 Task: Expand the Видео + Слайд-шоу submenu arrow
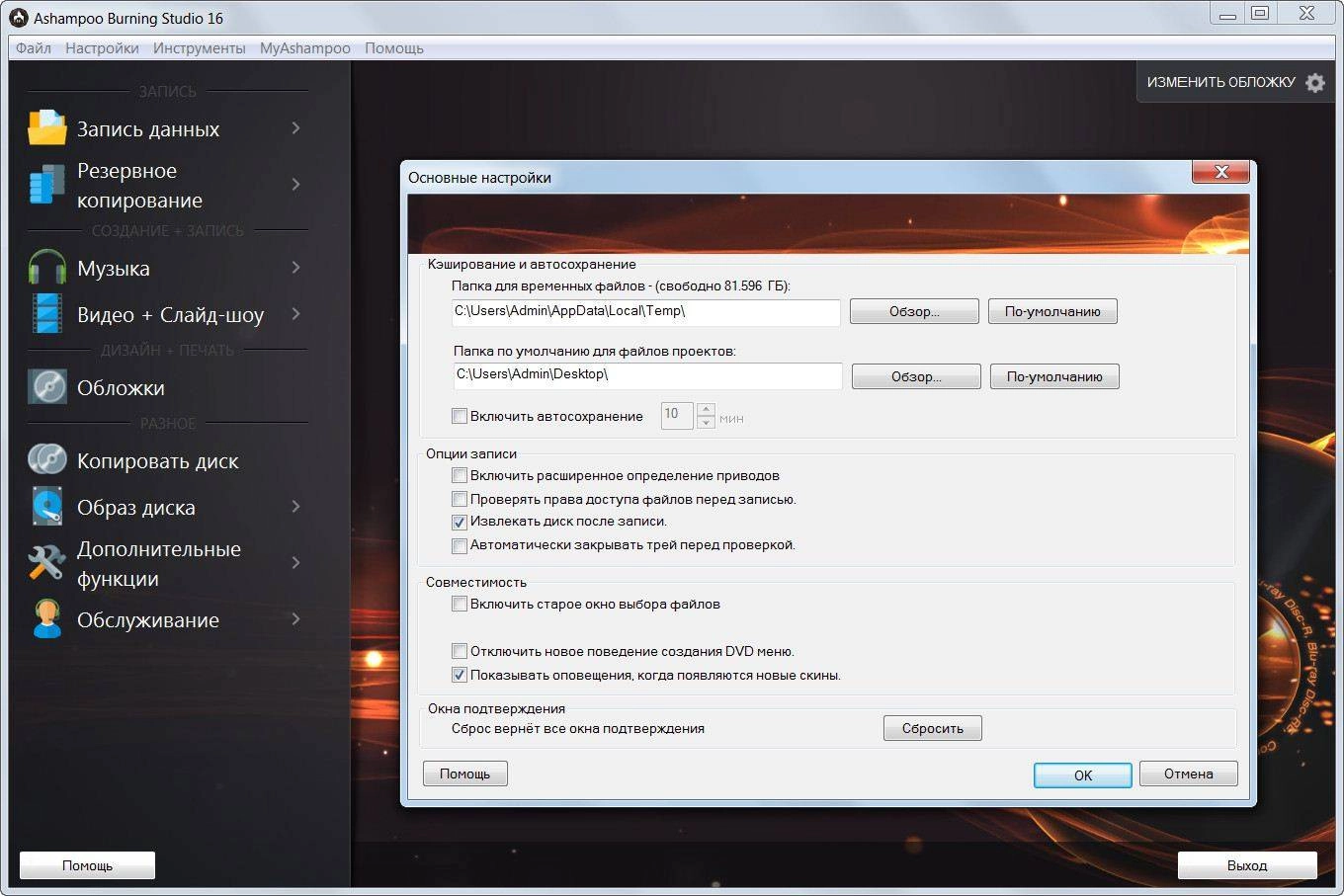pos(295,314)
